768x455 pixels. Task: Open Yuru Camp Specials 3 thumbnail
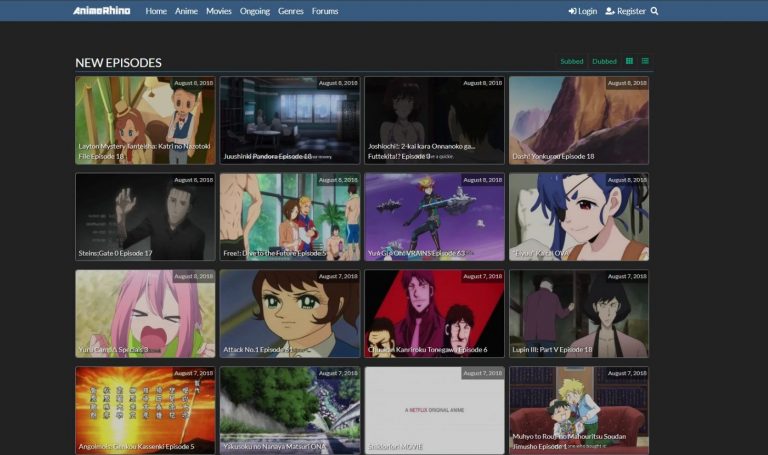coord(145,313)
